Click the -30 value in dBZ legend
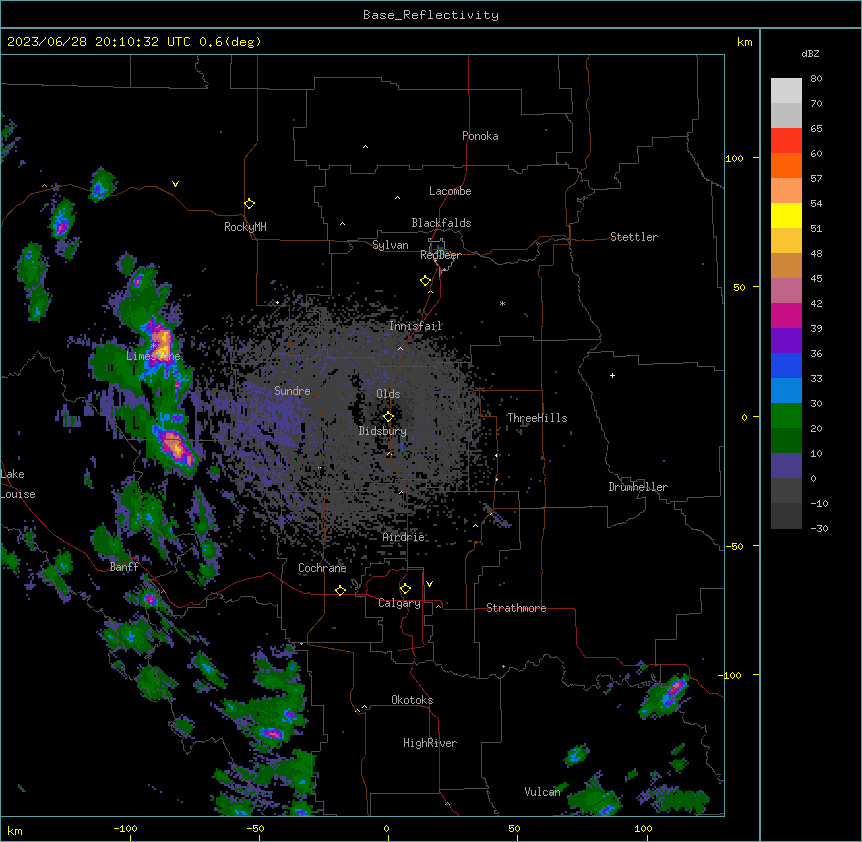 (819, 528)
